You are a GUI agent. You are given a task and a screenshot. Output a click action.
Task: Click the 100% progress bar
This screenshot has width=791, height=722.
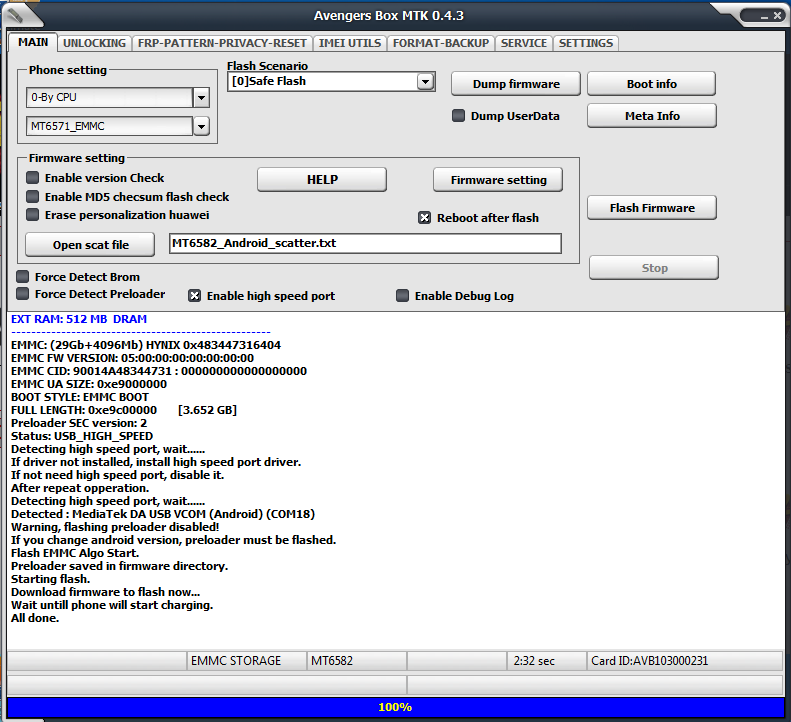click(396, 707)
